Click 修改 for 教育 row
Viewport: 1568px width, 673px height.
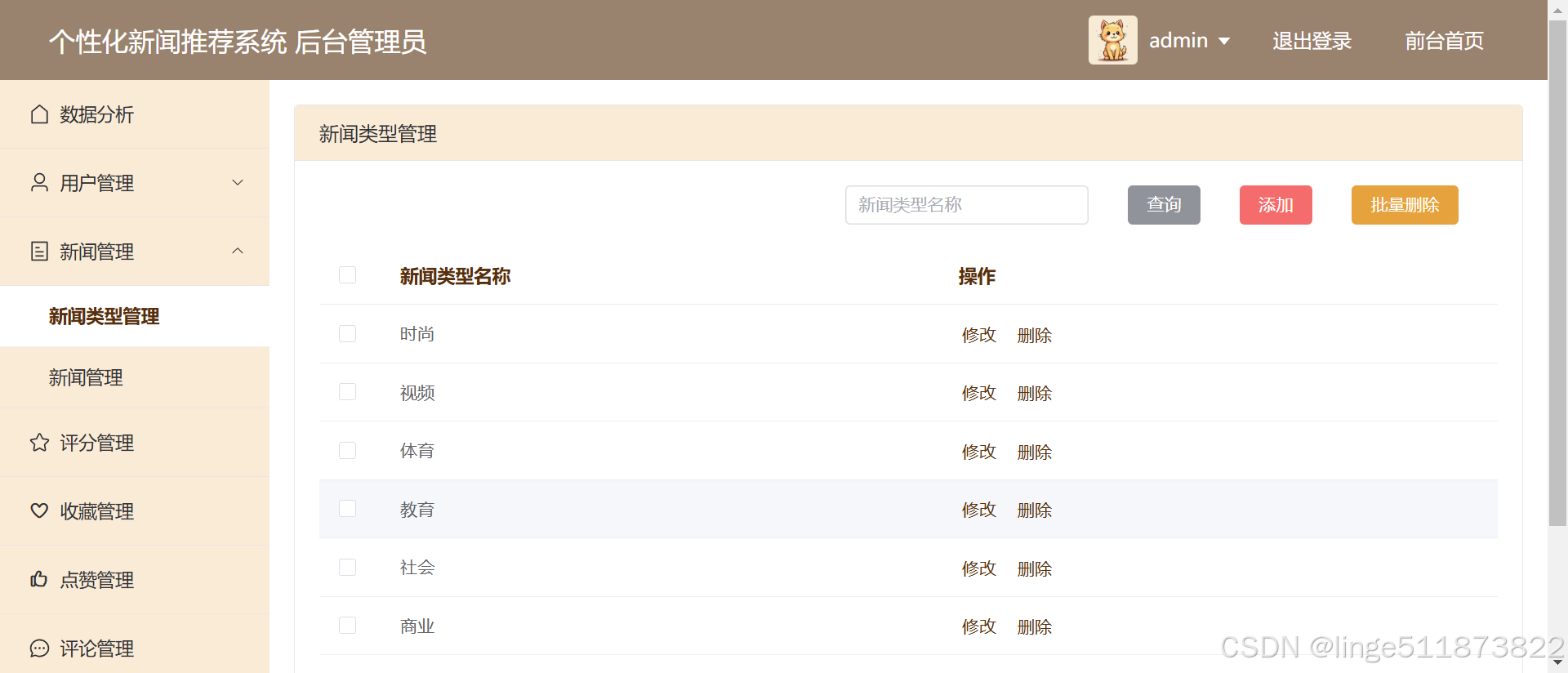(x=979, y=510)
